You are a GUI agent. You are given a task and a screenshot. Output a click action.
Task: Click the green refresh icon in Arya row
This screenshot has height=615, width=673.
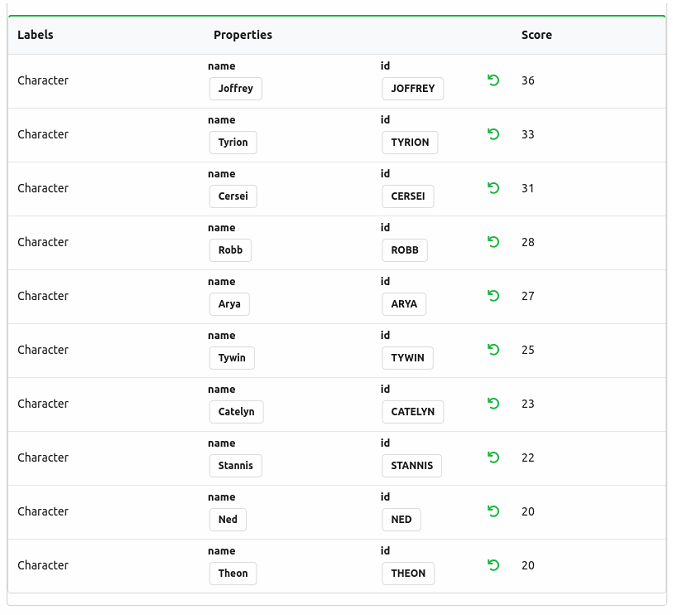pos(493,296)
